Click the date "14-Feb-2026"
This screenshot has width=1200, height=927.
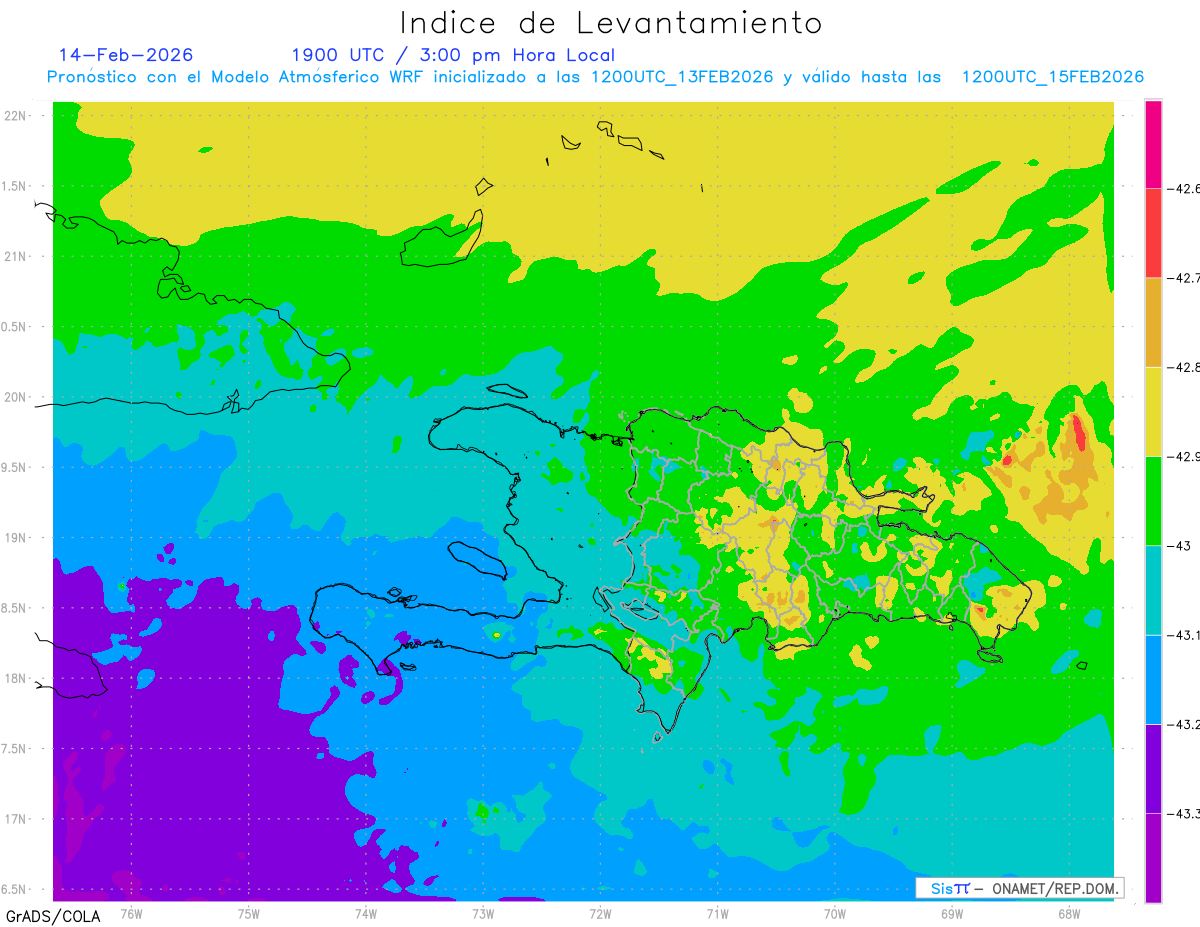pyautogui.click(x=126, y=55)
